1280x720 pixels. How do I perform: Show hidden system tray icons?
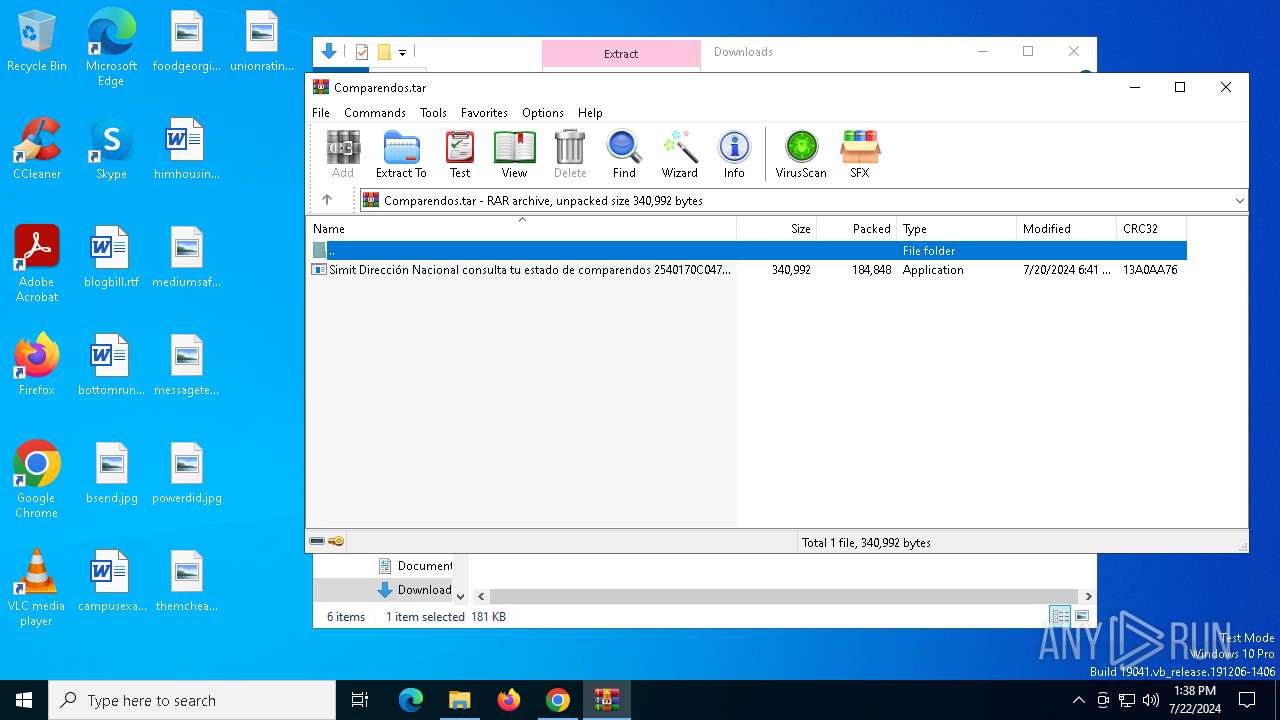pos(1078,700)
